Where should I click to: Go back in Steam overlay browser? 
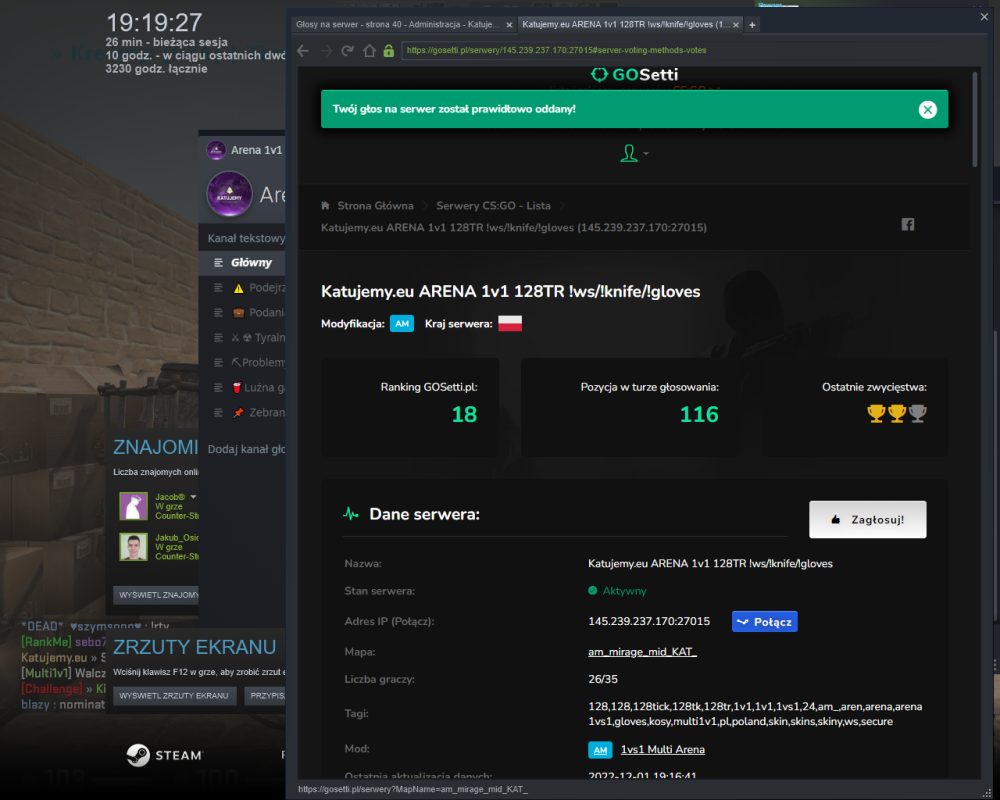click(x=303, y=50)
